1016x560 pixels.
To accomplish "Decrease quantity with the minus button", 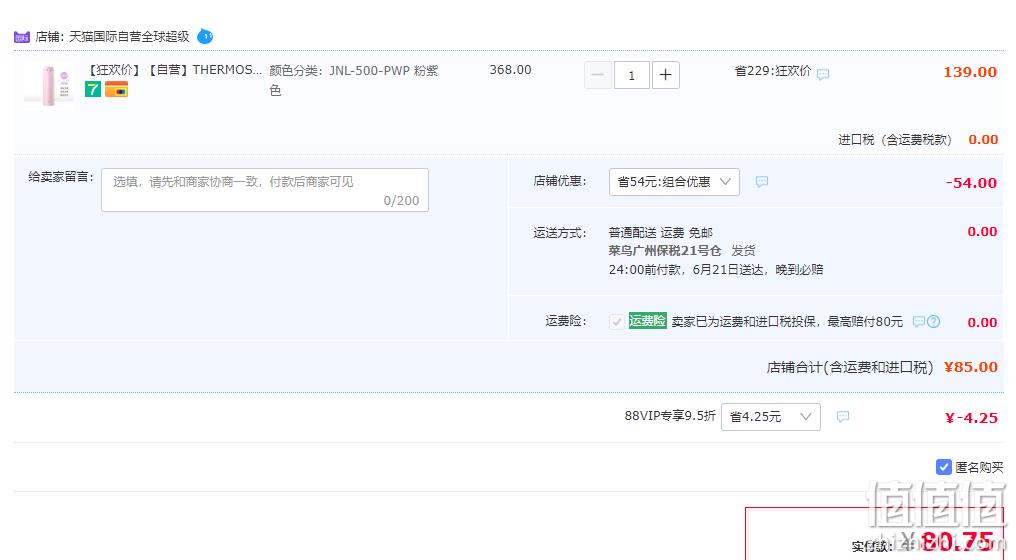I will 597,75.
